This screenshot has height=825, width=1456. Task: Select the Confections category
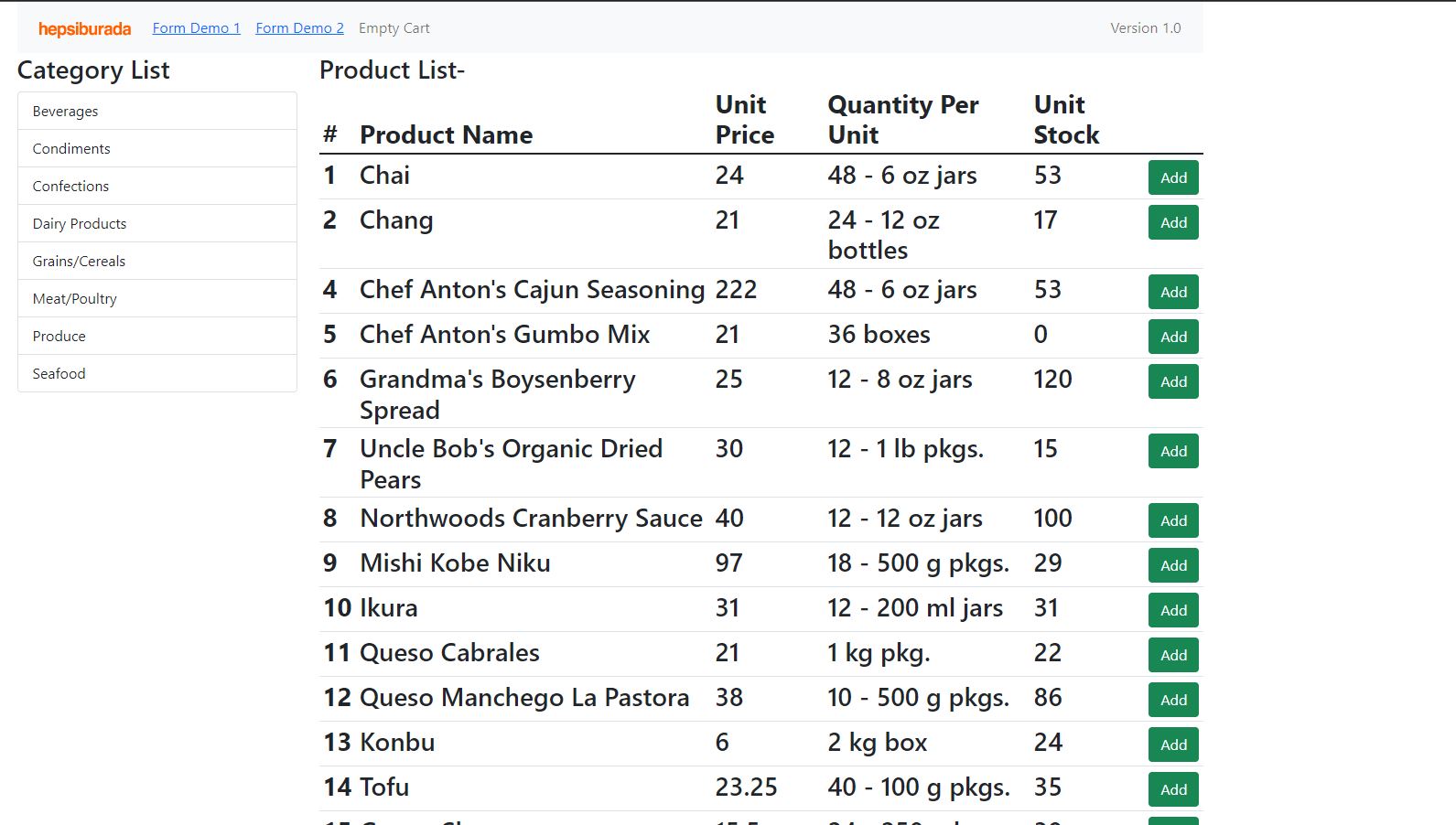156,186
